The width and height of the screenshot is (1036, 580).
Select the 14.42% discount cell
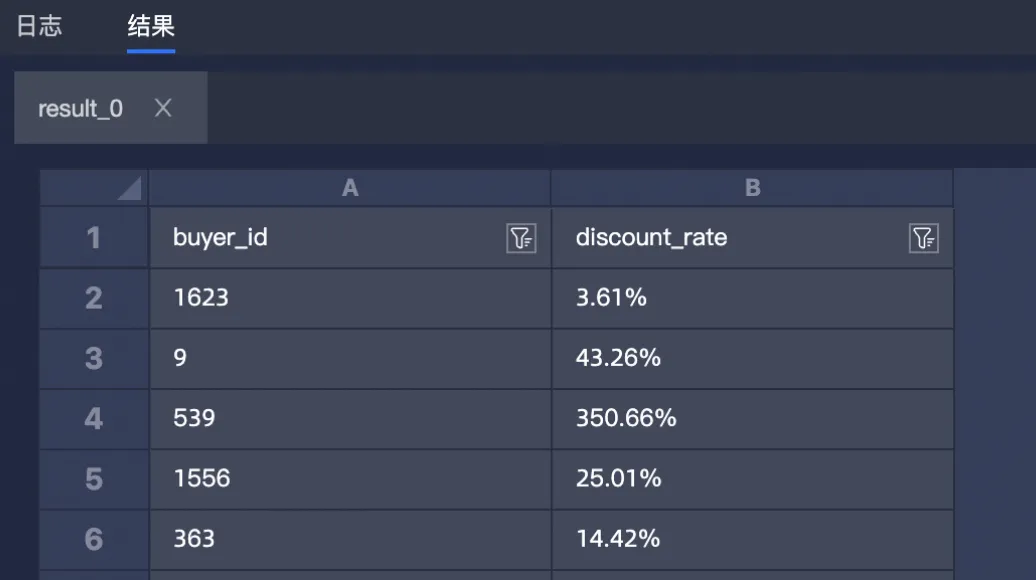point(752,539)
